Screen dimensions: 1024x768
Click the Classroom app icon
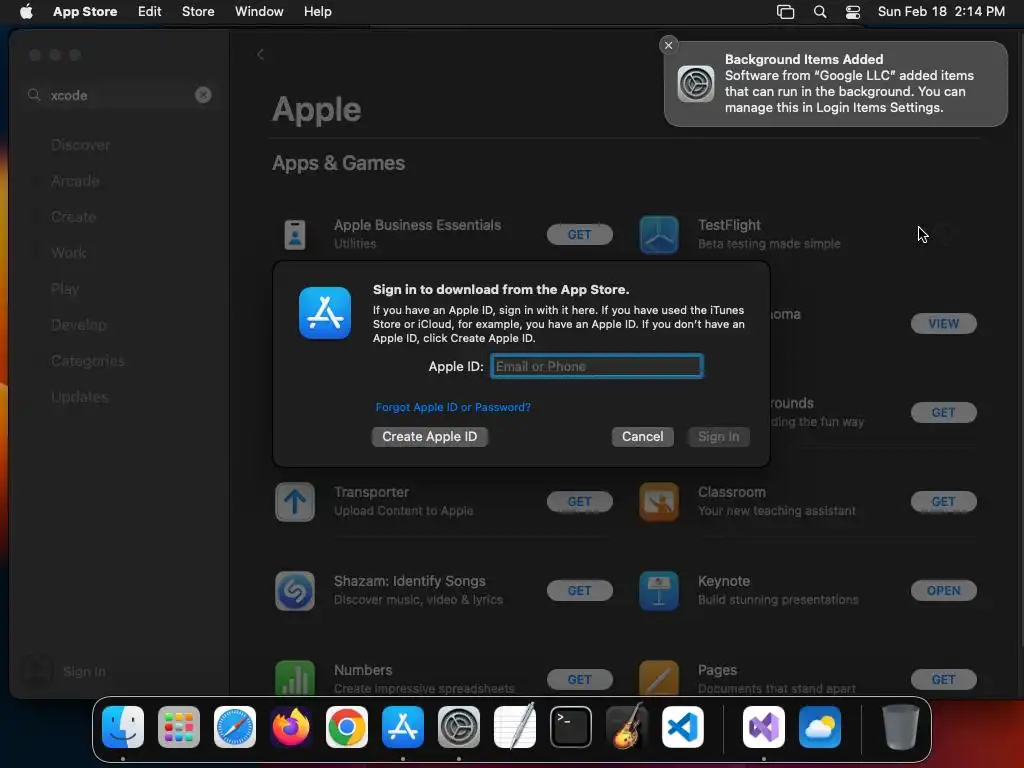coord(658,502)
